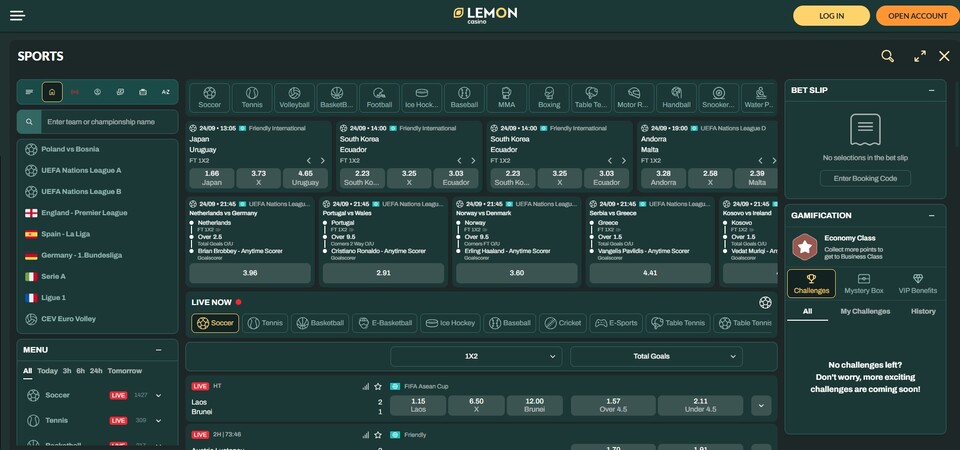This screenshot has width=960, height=450.
Task: Choose Table Tennis in the top sports carousel
Action: tap(591, 98)
